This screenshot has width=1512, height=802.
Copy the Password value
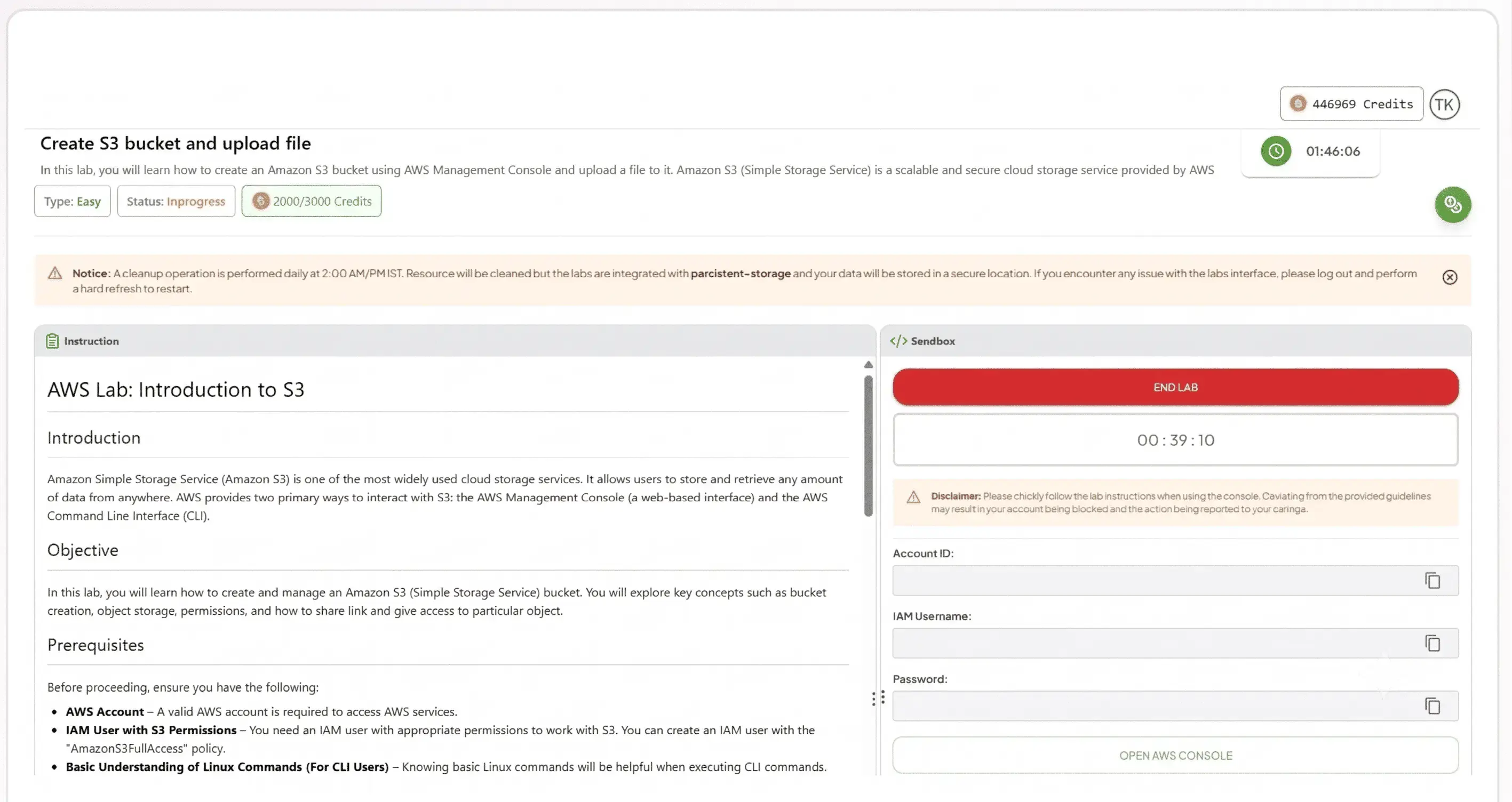click(x=1432, y=707)
